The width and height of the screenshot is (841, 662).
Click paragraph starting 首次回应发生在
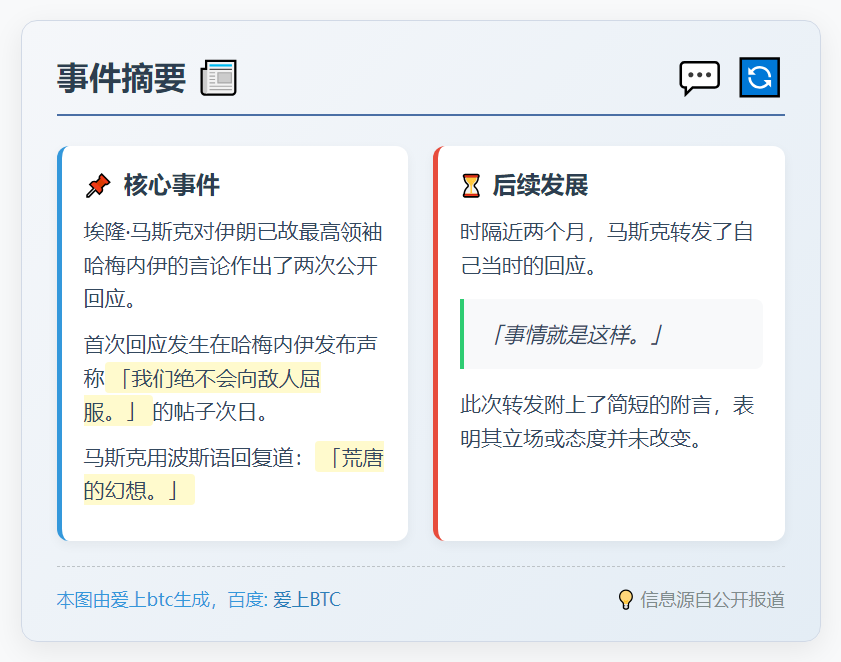point(231,378)
